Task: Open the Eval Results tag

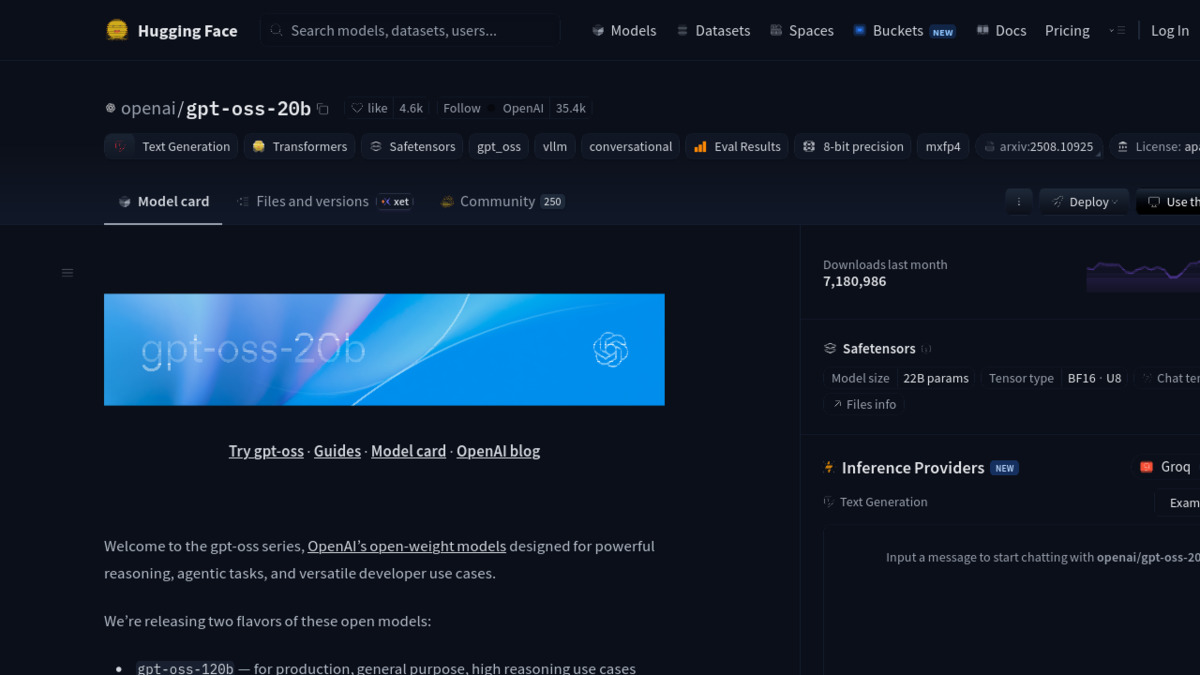Action: click(737, 146)
